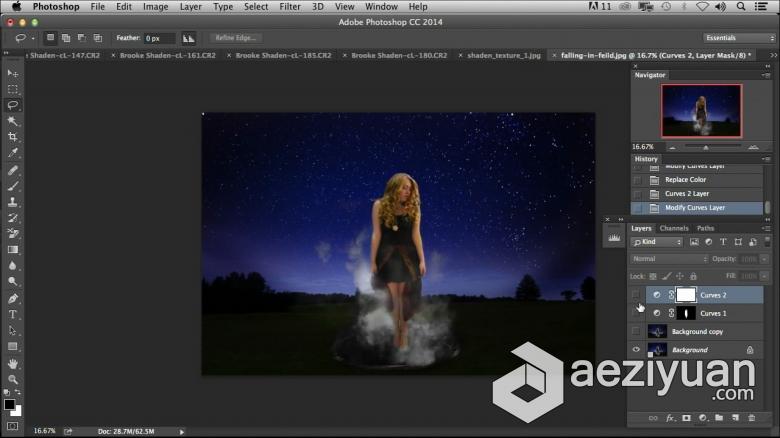The height and width of the screenshot is (438, 780).
Task: Switch to Brooke Shaden-cL-161.CR2 tab
Action: coord(168,55)
